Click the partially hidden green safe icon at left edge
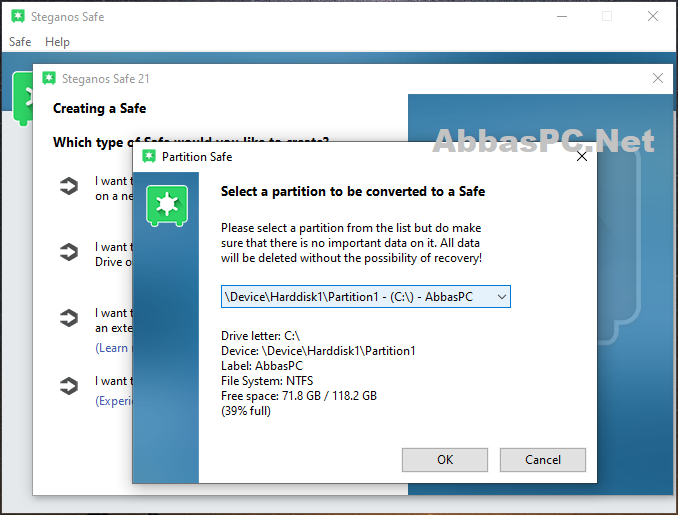Screen dimensions: 678x515 coord(22,99)
